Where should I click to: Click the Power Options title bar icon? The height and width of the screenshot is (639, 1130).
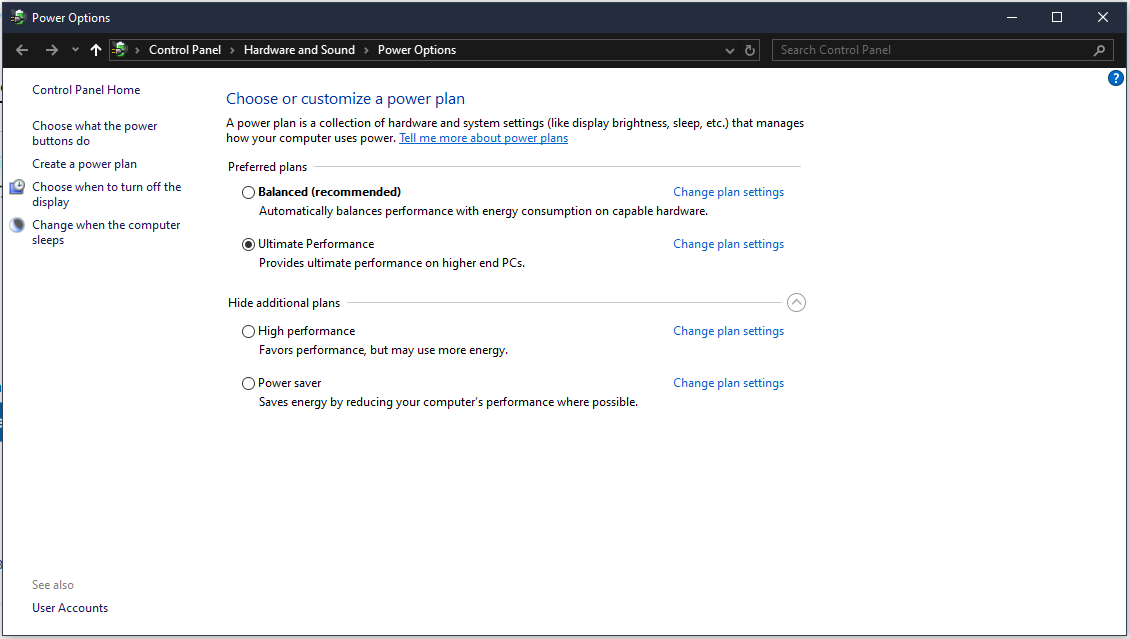tap(18, 17)
